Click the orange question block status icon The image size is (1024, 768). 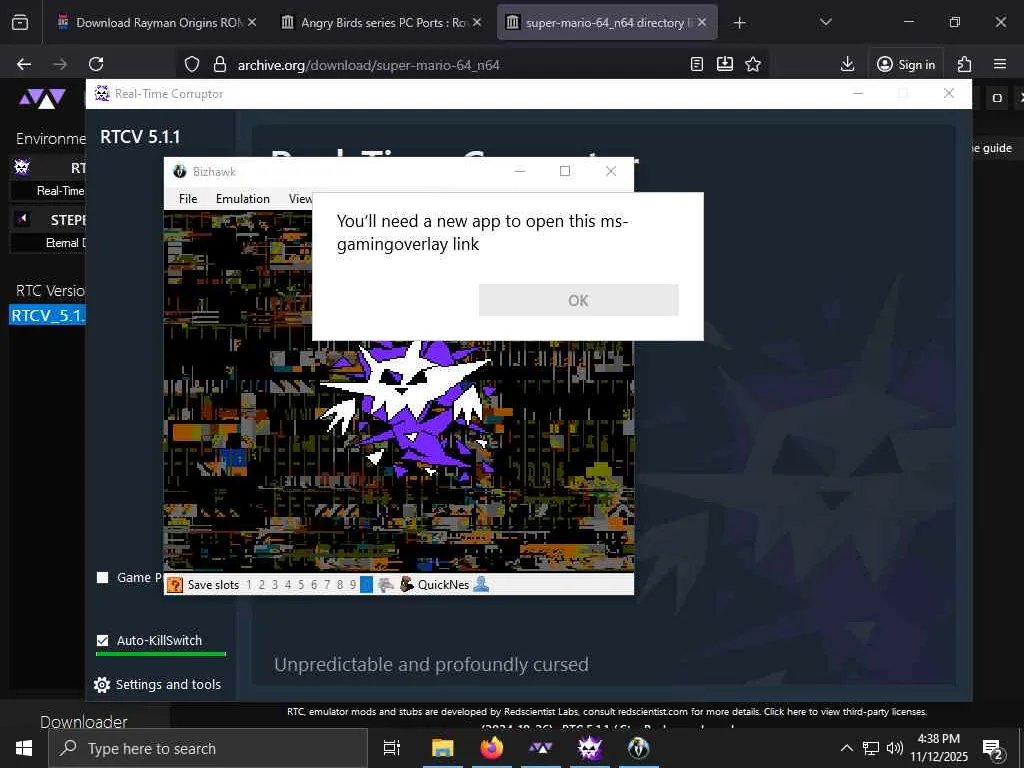[175, 584]
